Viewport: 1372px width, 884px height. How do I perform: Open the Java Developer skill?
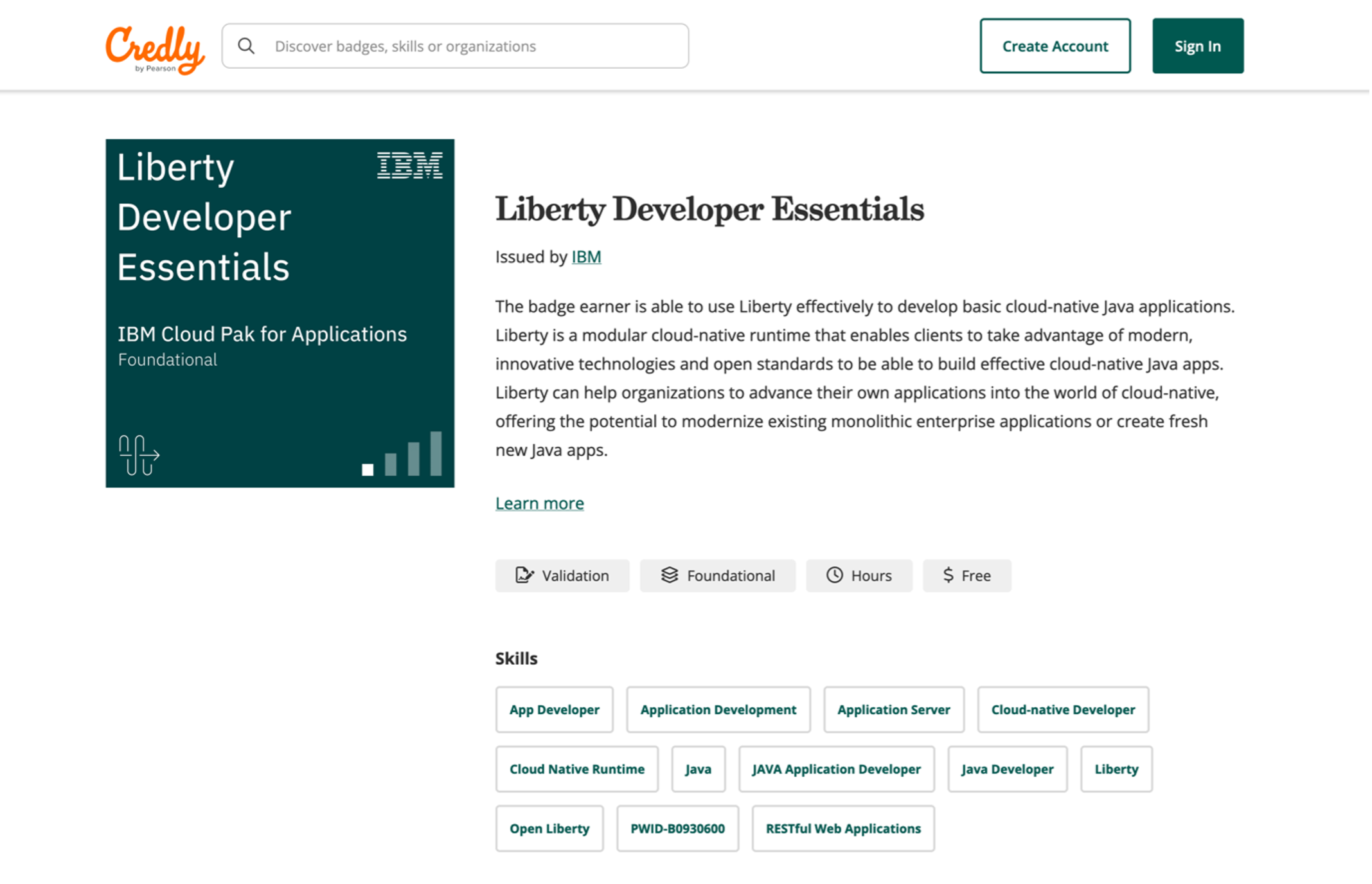(x=1007, y=769)
